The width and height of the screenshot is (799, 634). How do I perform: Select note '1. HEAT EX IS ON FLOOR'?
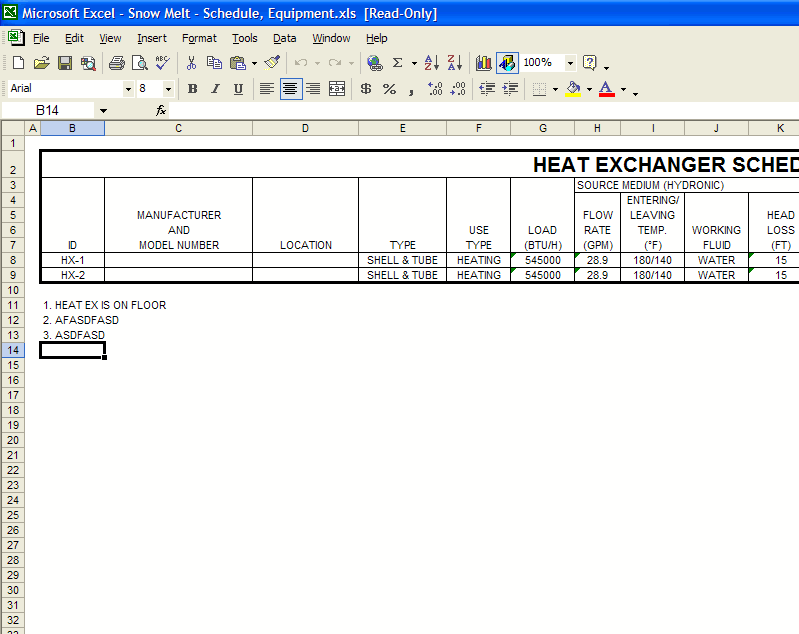pyautogui.click(x=104, y=305)
